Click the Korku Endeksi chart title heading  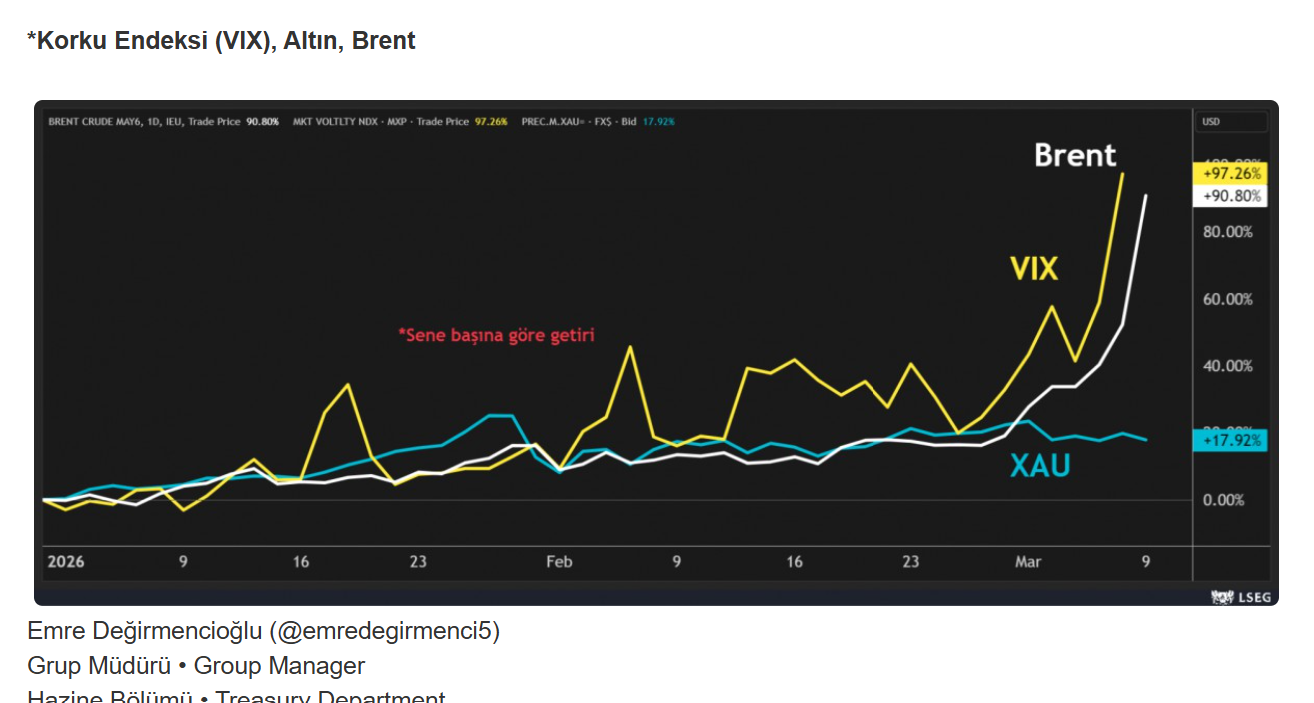click(221, 41)
